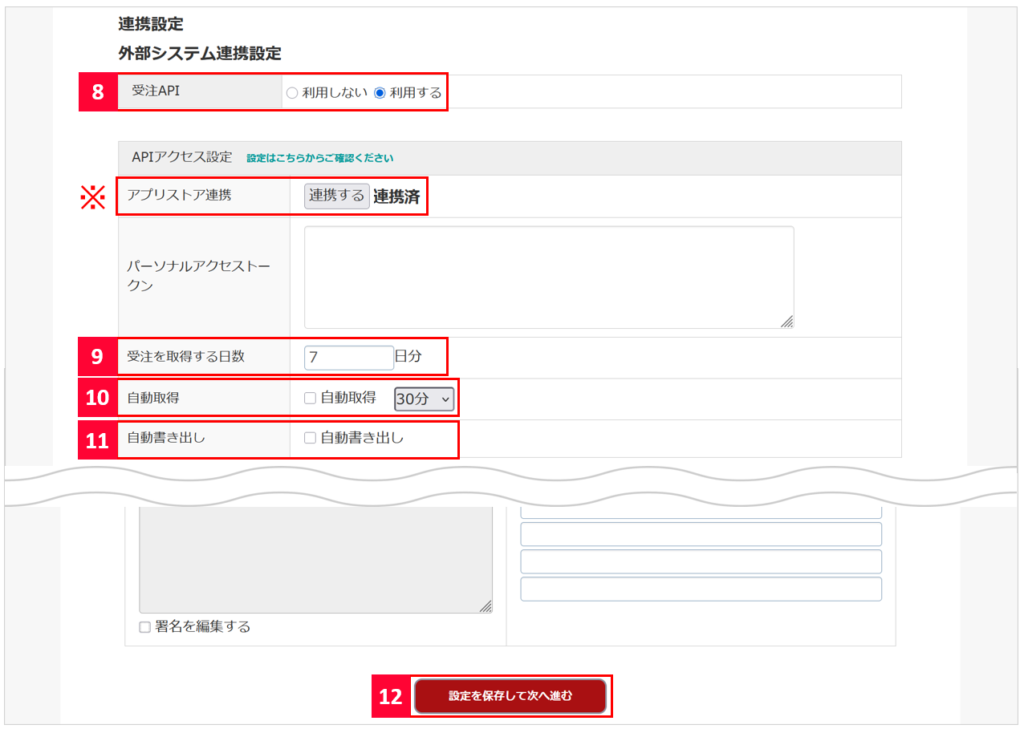The width and height of the screenshot is (1024, 729).
Task: Grab the token text area resize handle
Action: 786,321
